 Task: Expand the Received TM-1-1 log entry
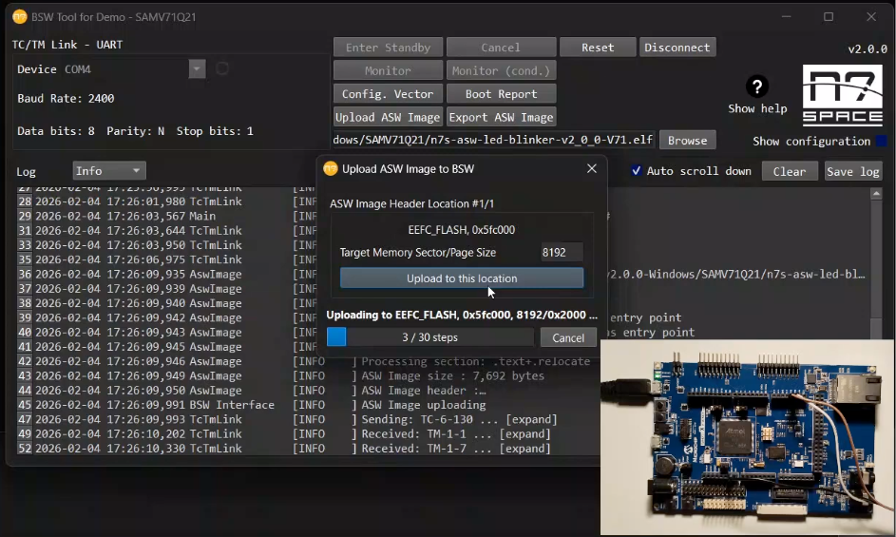click(x=528, y=434)
